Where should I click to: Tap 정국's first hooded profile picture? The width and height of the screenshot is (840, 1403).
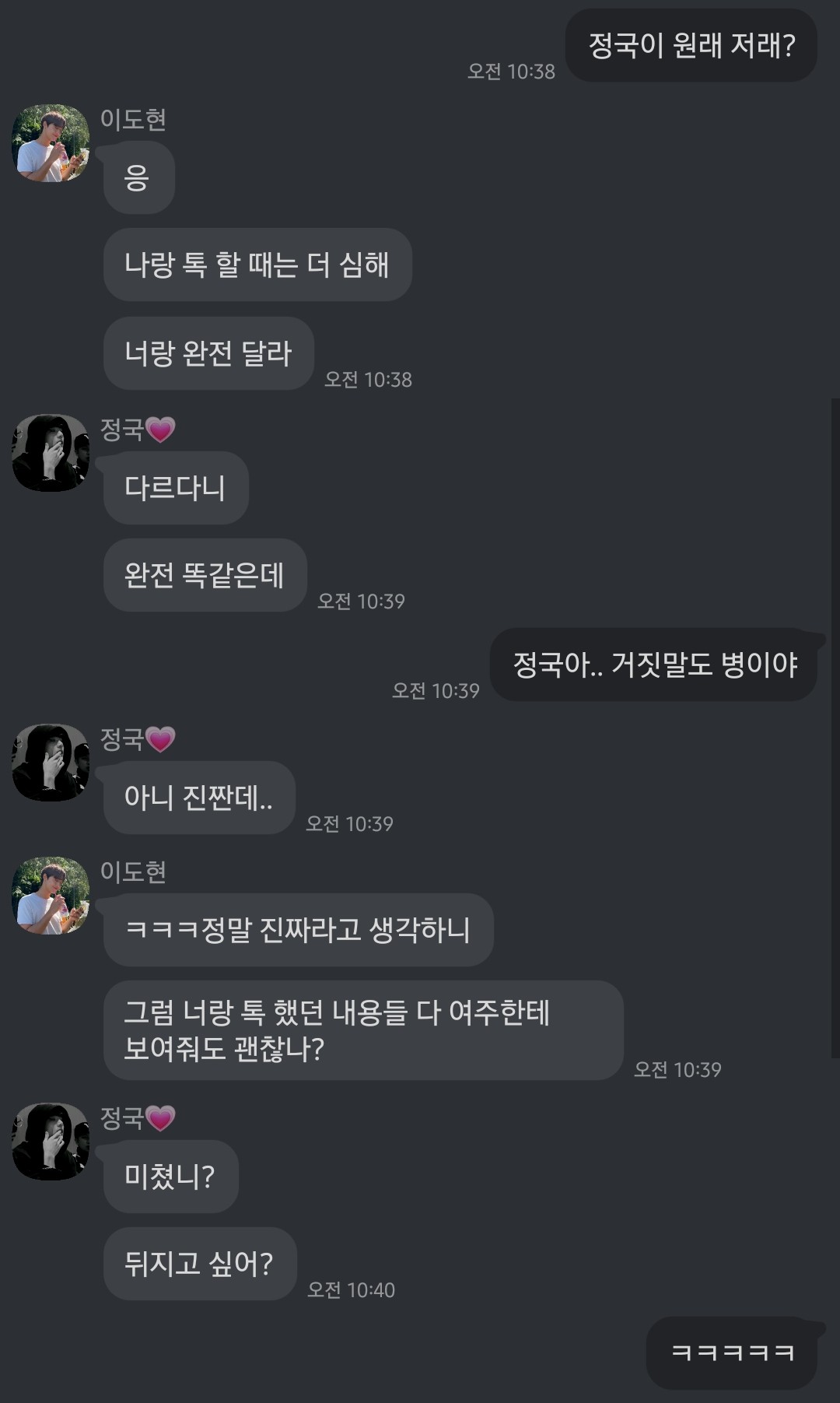pos(51,453)
